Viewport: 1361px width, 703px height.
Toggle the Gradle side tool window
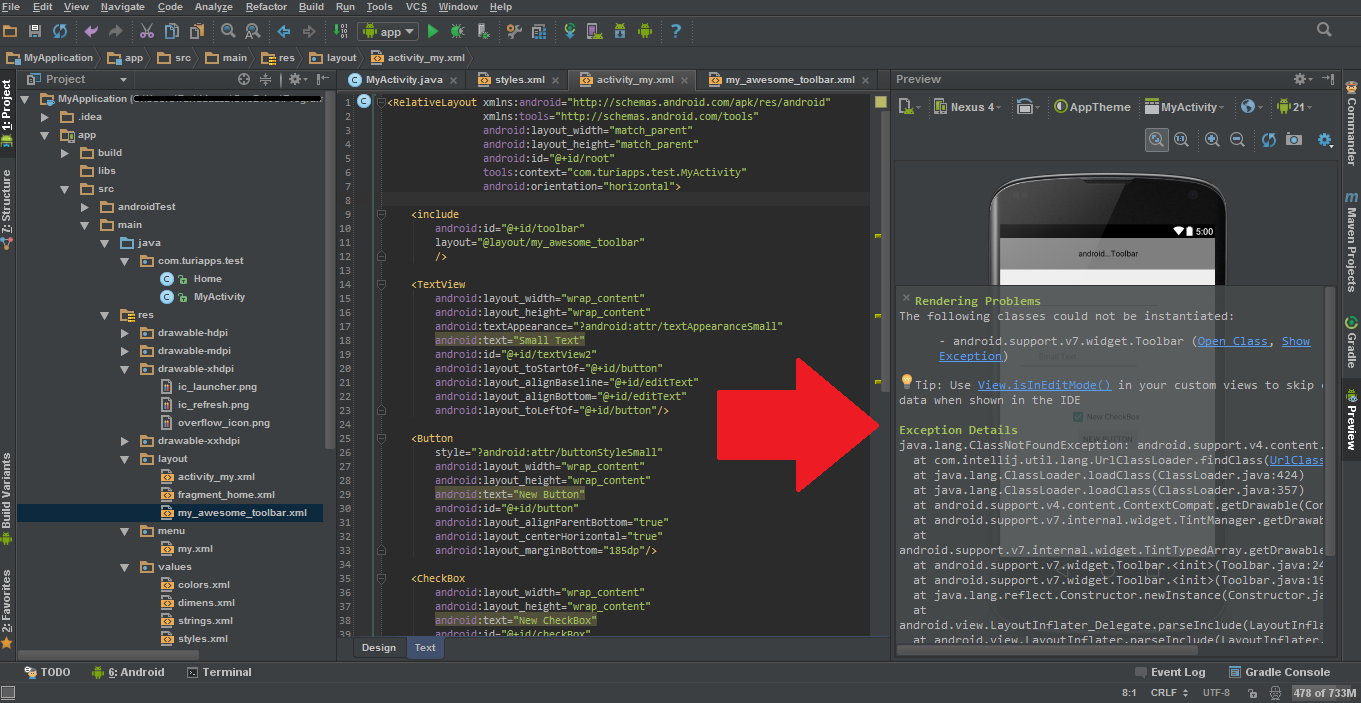click(1352, 341)
